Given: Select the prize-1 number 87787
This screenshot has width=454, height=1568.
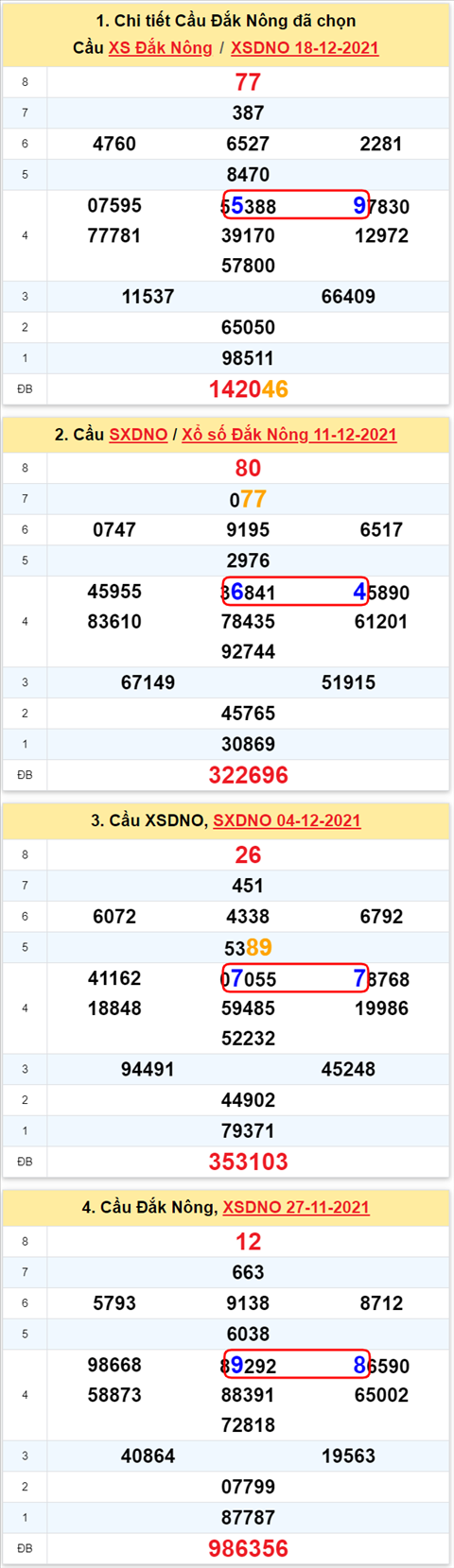Looking at the screenshot, I should point(248,1517).
